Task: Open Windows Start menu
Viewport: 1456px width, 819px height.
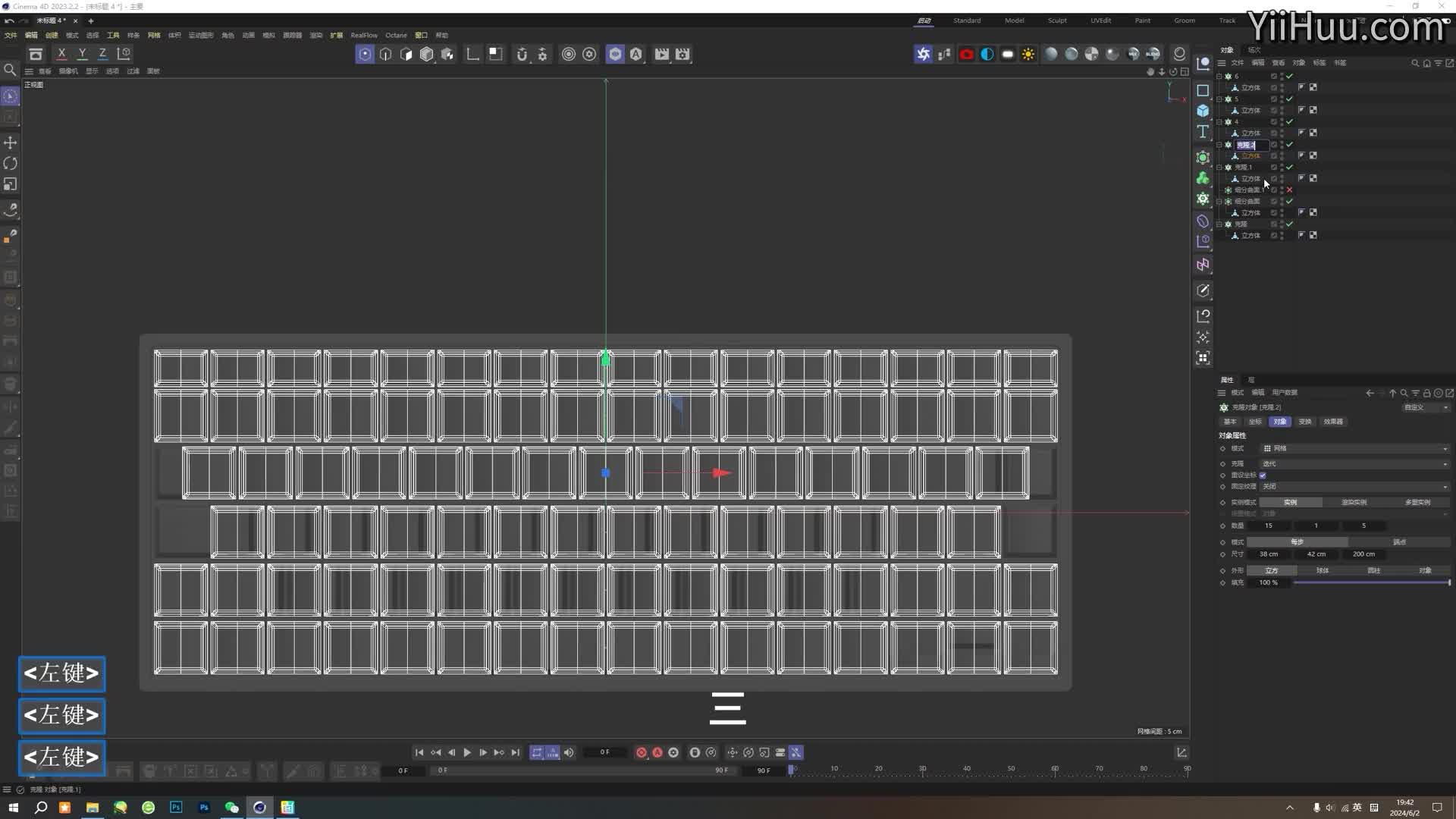Action: pyautogui.click(x=13, y=808)
